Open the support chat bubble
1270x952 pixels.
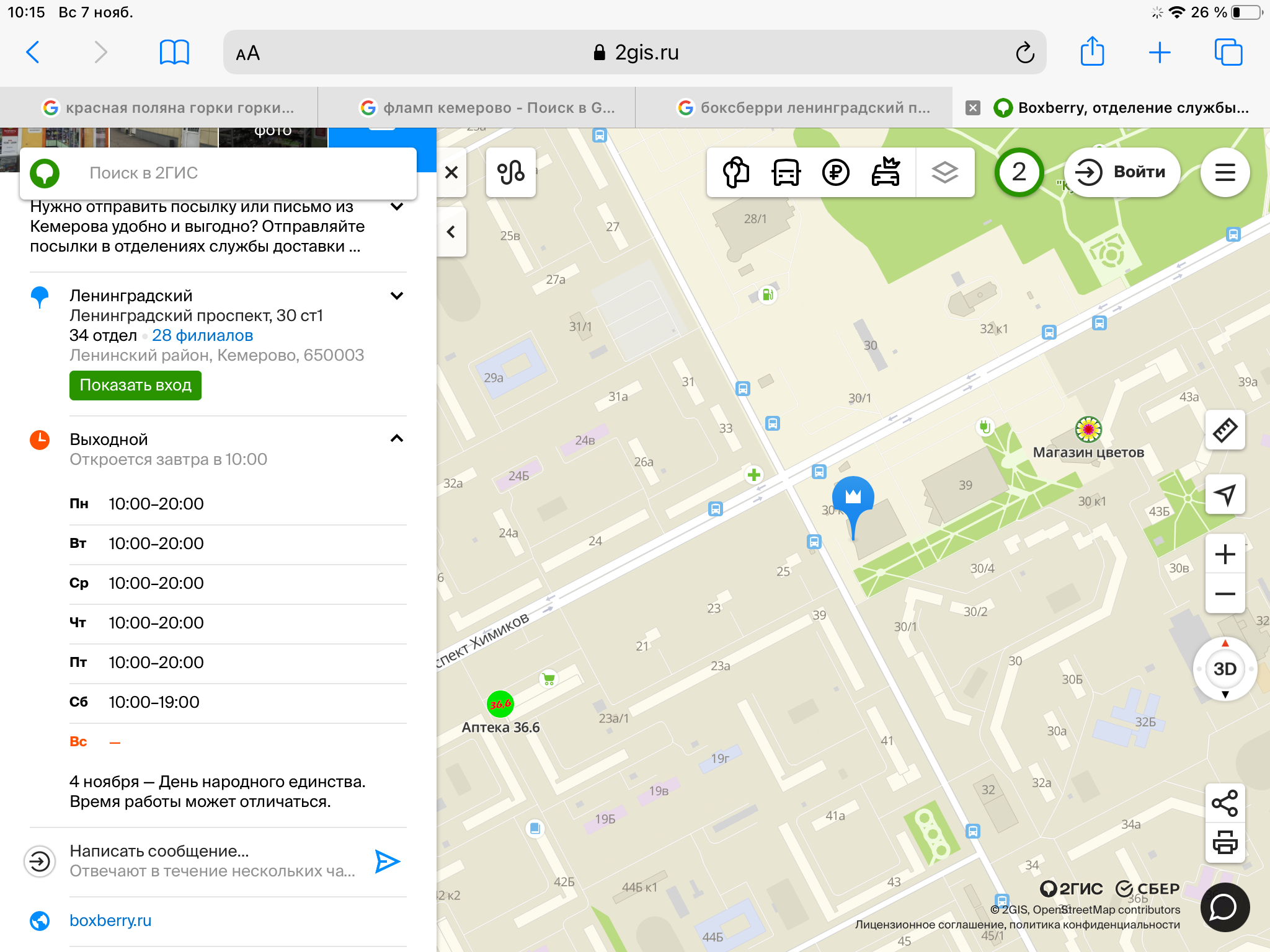(1225, 907)
